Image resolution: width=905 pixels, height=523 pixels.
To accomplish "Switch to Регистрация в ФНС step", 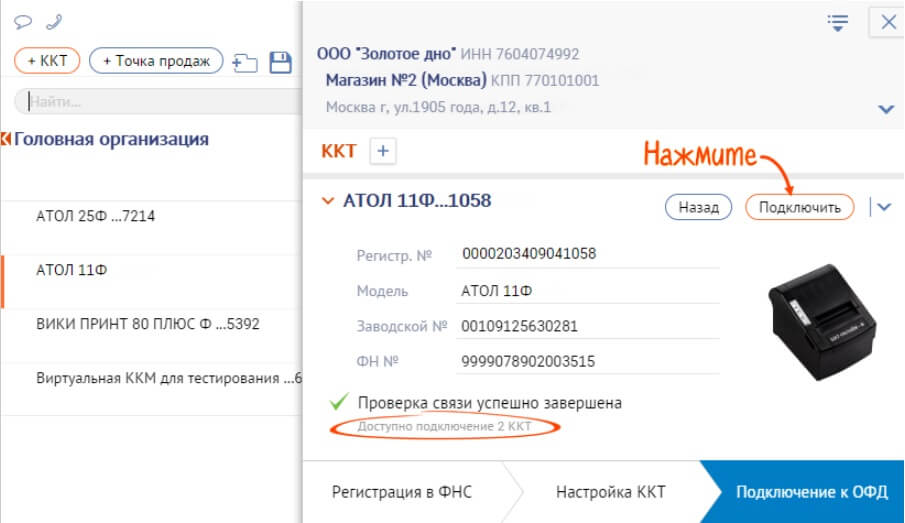I will coord(401,492).
